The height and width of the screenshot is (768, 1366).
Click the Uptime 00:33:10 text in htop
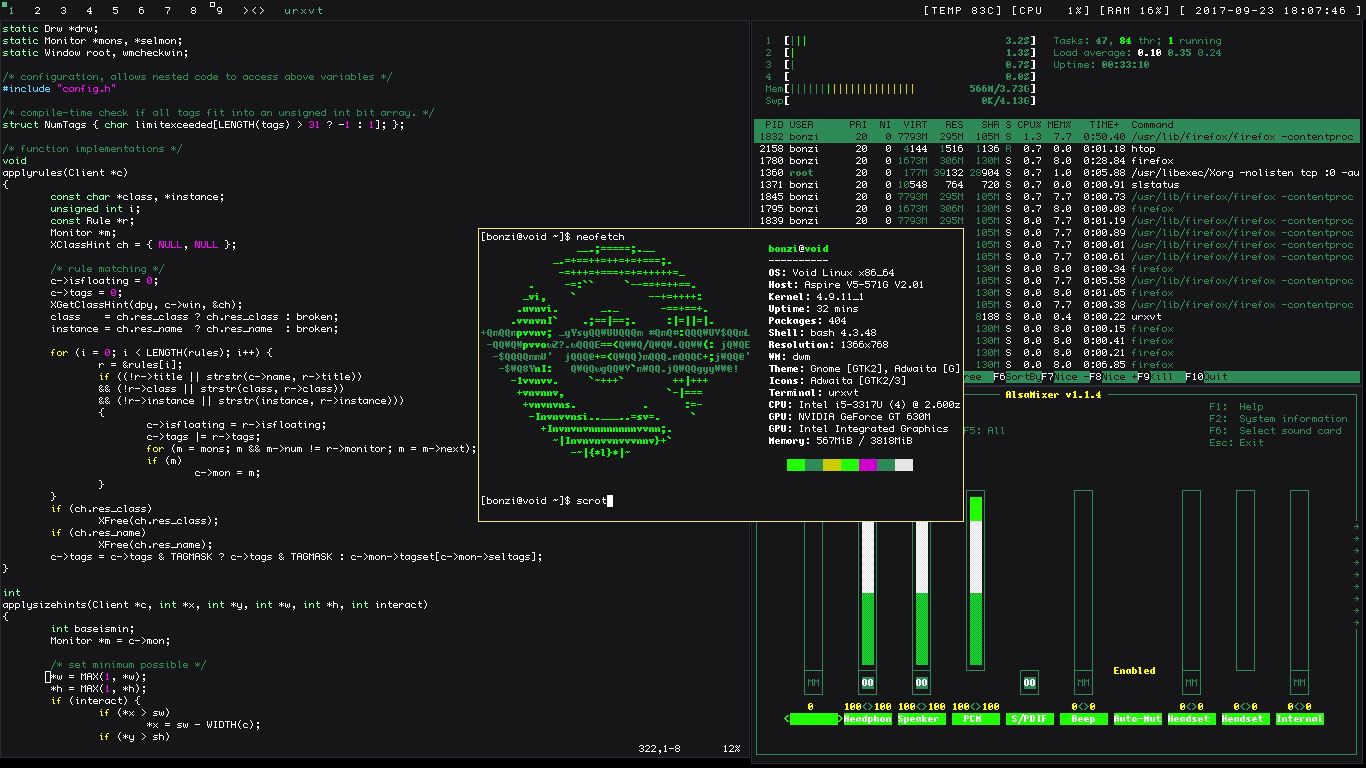click(x=1101, y=65)
